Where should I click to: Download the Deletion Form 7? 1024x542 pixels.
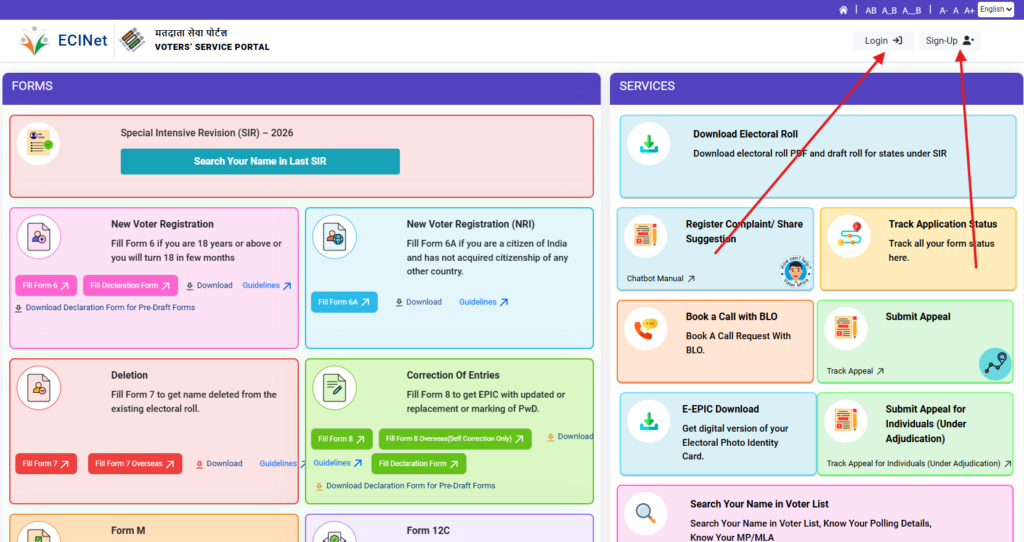(219, 464)
